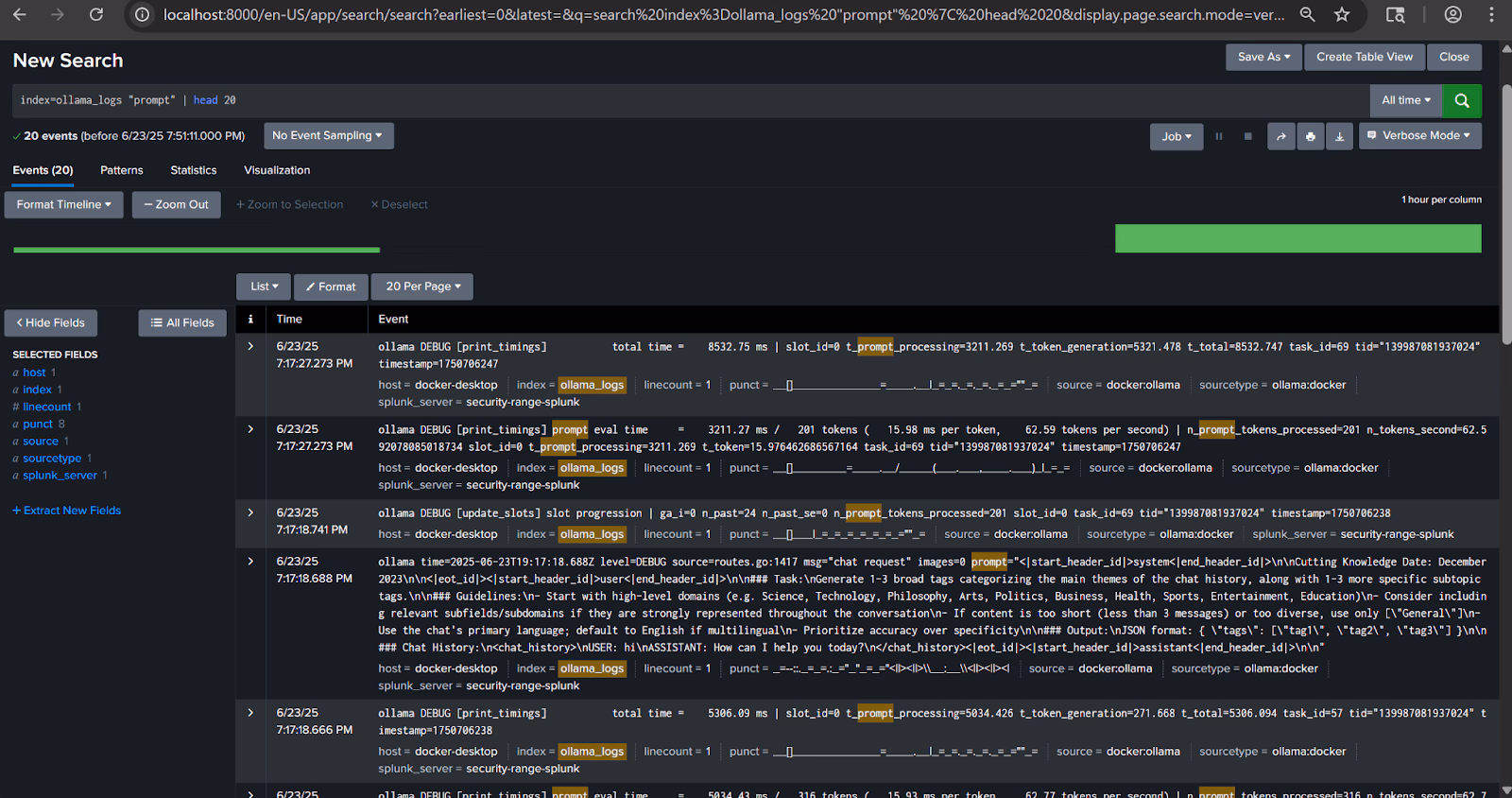This screenshot has height=798, width=1512.
Task: Switch to the Statistics tab
Action: pyautogui.click(x=193, y=170)
